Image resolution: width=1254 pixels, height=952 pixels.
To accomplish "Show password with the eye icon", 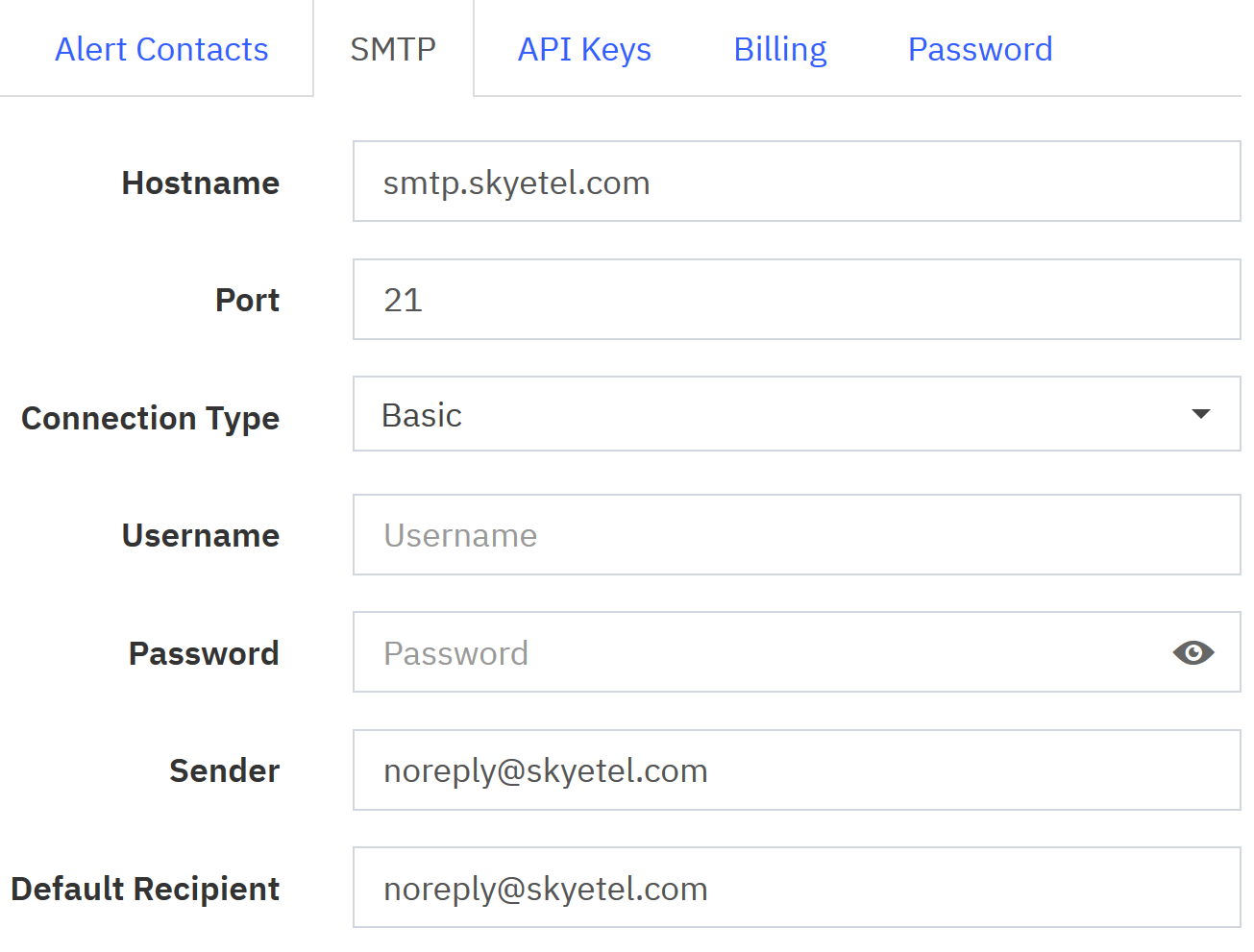I will point(1193,653).
